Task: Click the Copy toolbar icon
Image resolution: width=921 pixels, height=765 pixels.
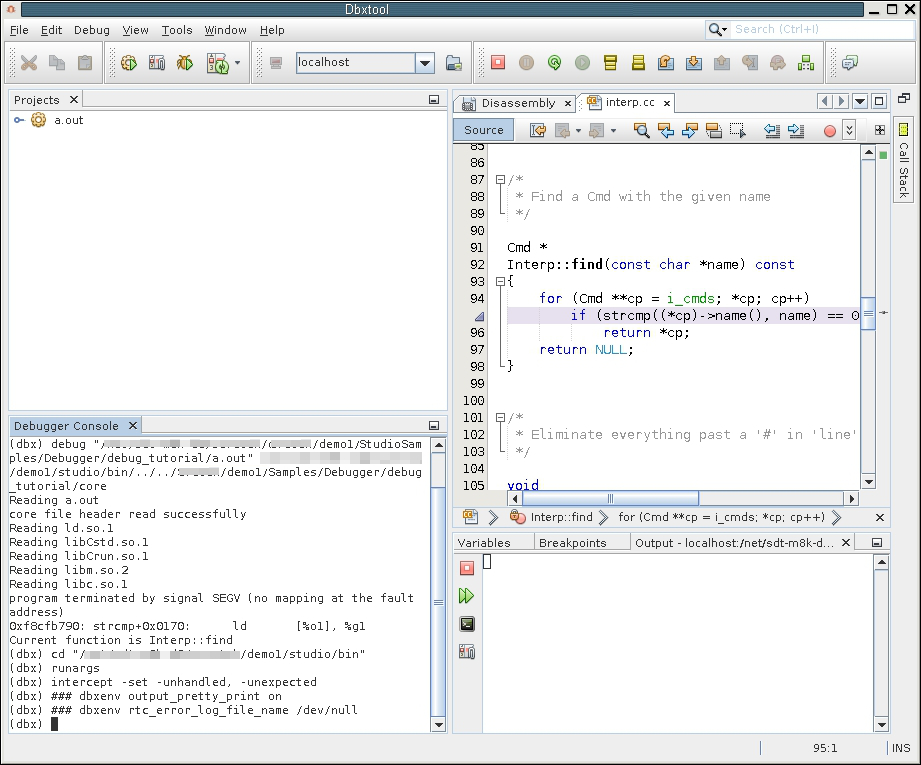Action: point(57,62)
